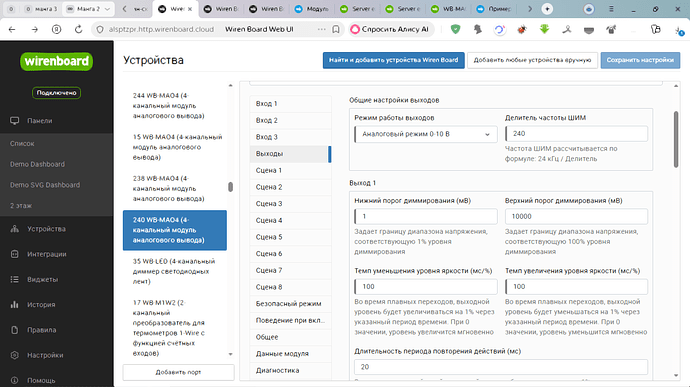Click device list scroll-up arrow
Viewport: 690px width, 387px height.
coord(231,85)
